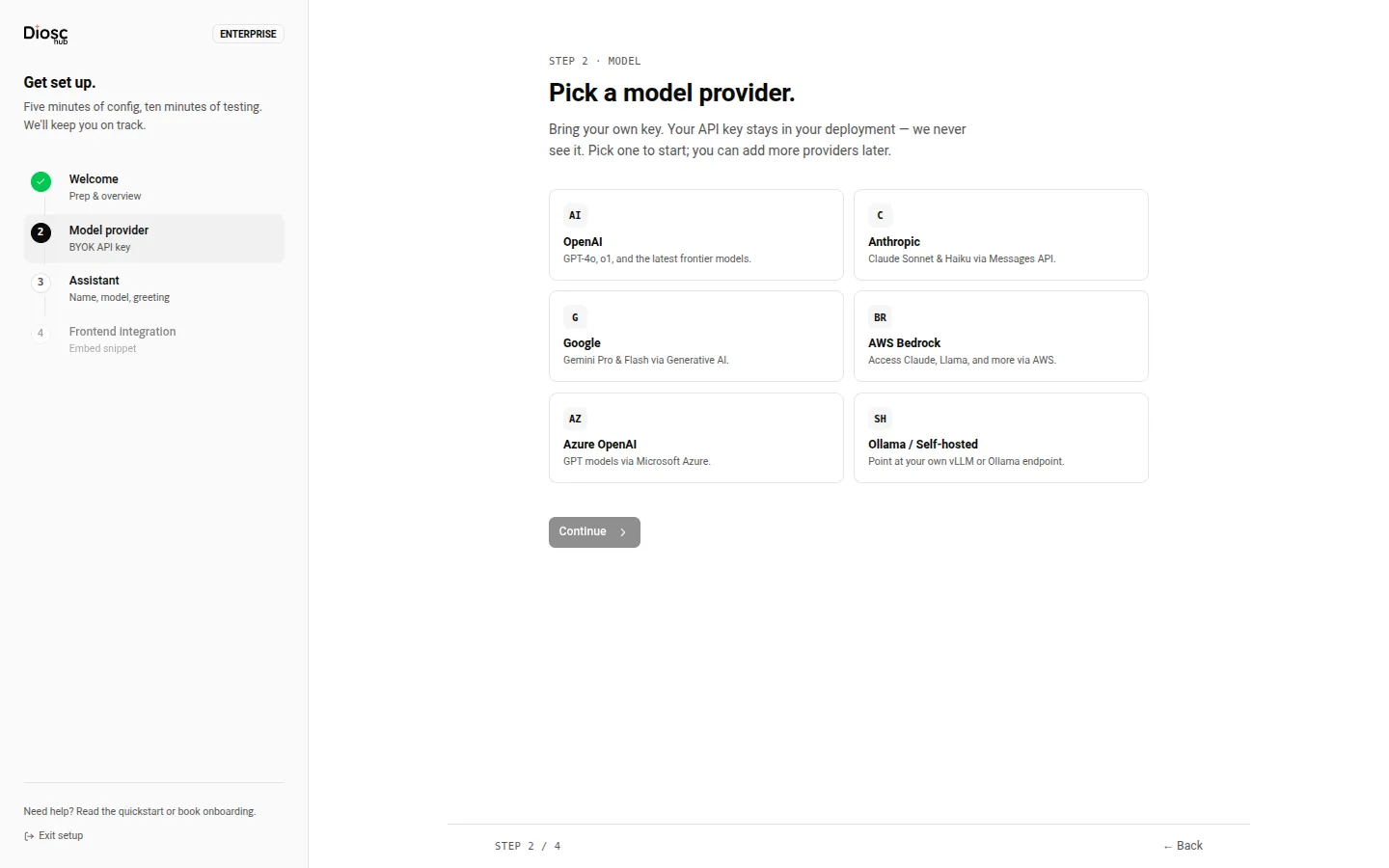Choose the AWS Bedrock provider card

(x=1000, y=336)
